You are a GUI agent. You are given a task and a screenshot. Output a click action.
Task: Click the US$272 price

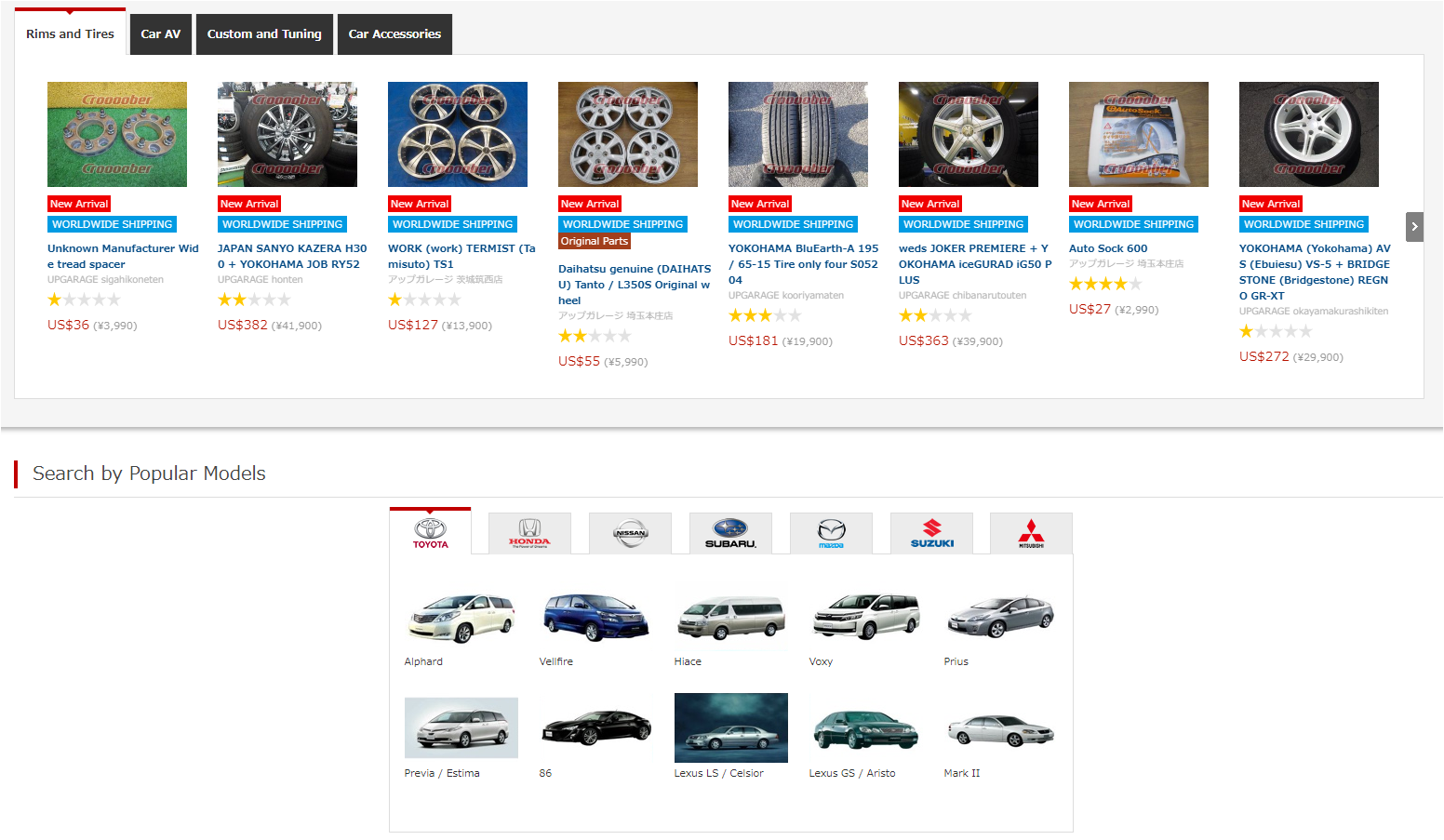point(1264,356)
